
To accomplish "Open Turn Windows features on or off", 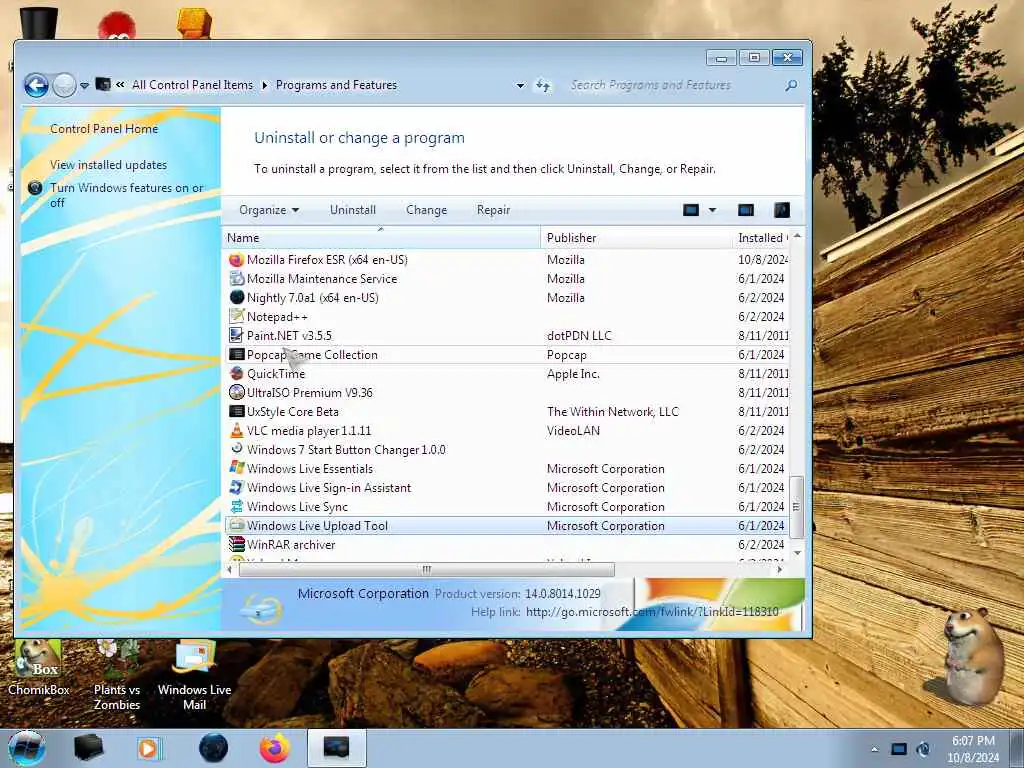I will pyautogui.click(x=127, y=195).
